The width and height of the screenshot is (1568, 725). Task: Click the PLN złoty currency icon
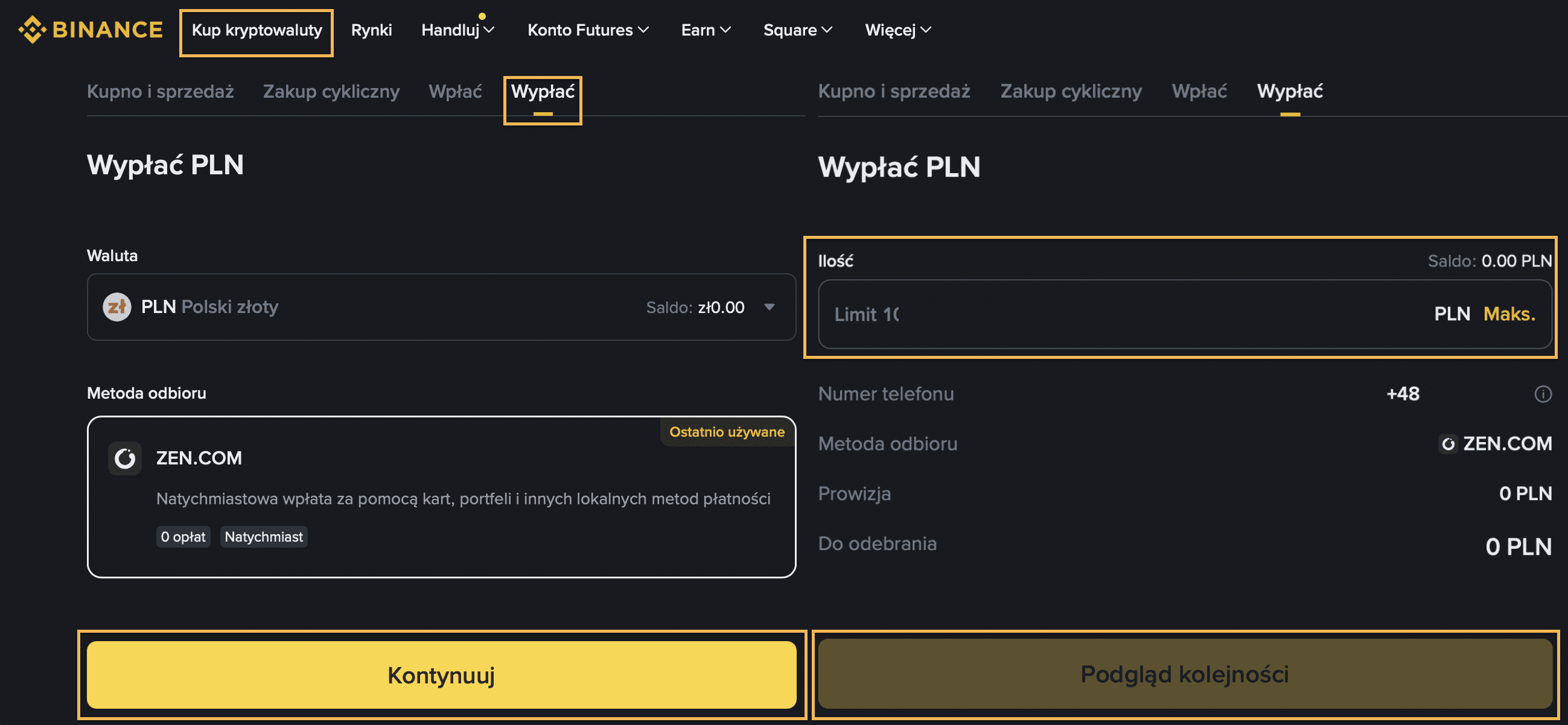pos(117,307)
